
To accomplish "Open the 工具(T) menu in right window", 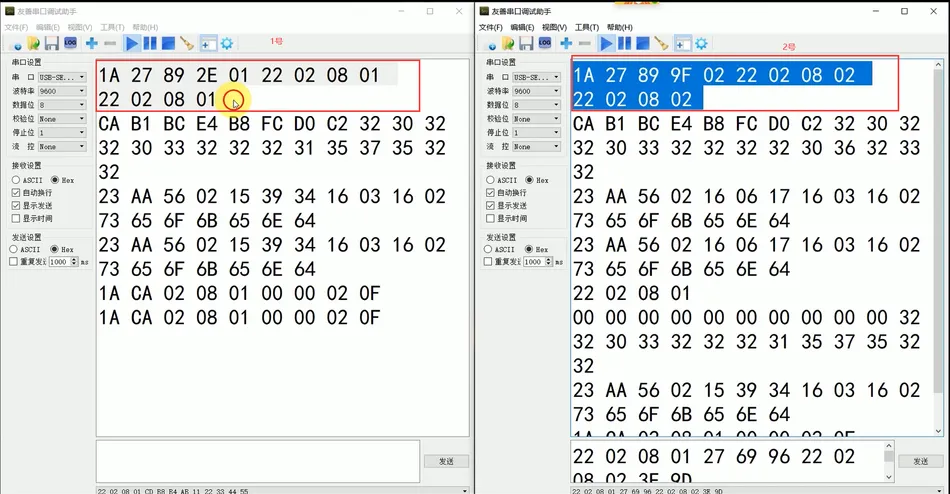I will [586, 27].
